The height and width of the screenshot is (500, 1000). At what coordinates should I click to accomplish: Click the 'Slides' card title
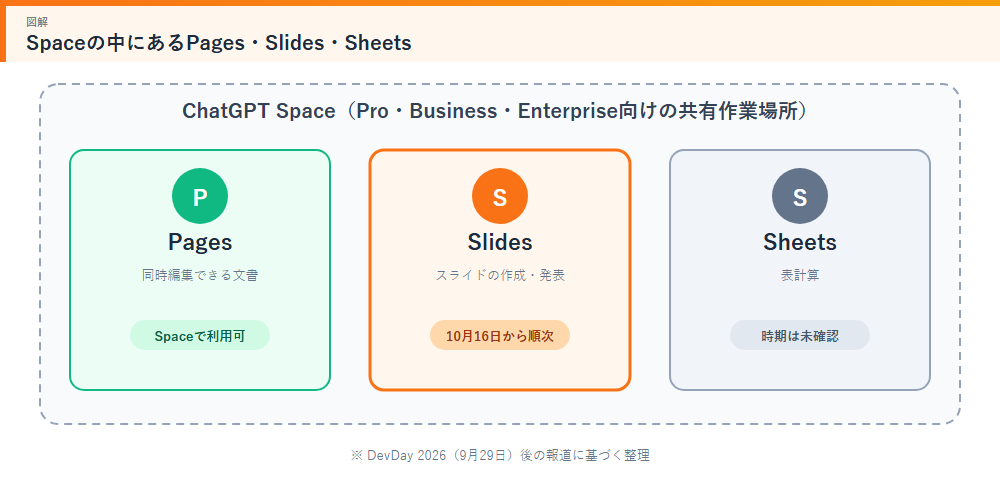pyautogui.click(x=499, y=242)
